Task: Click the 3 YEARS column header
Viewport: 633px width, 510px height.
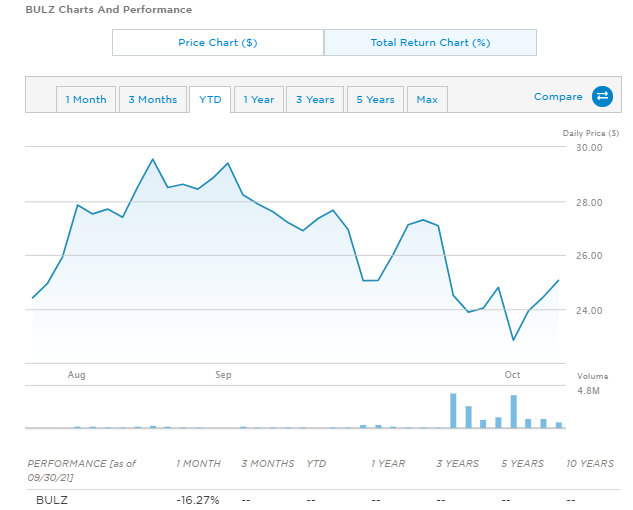Action: pos(457,464)
